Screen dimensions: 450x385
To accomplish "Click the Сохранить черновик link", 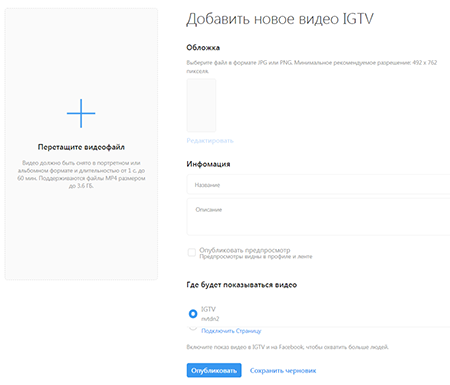I will [283, 371].
